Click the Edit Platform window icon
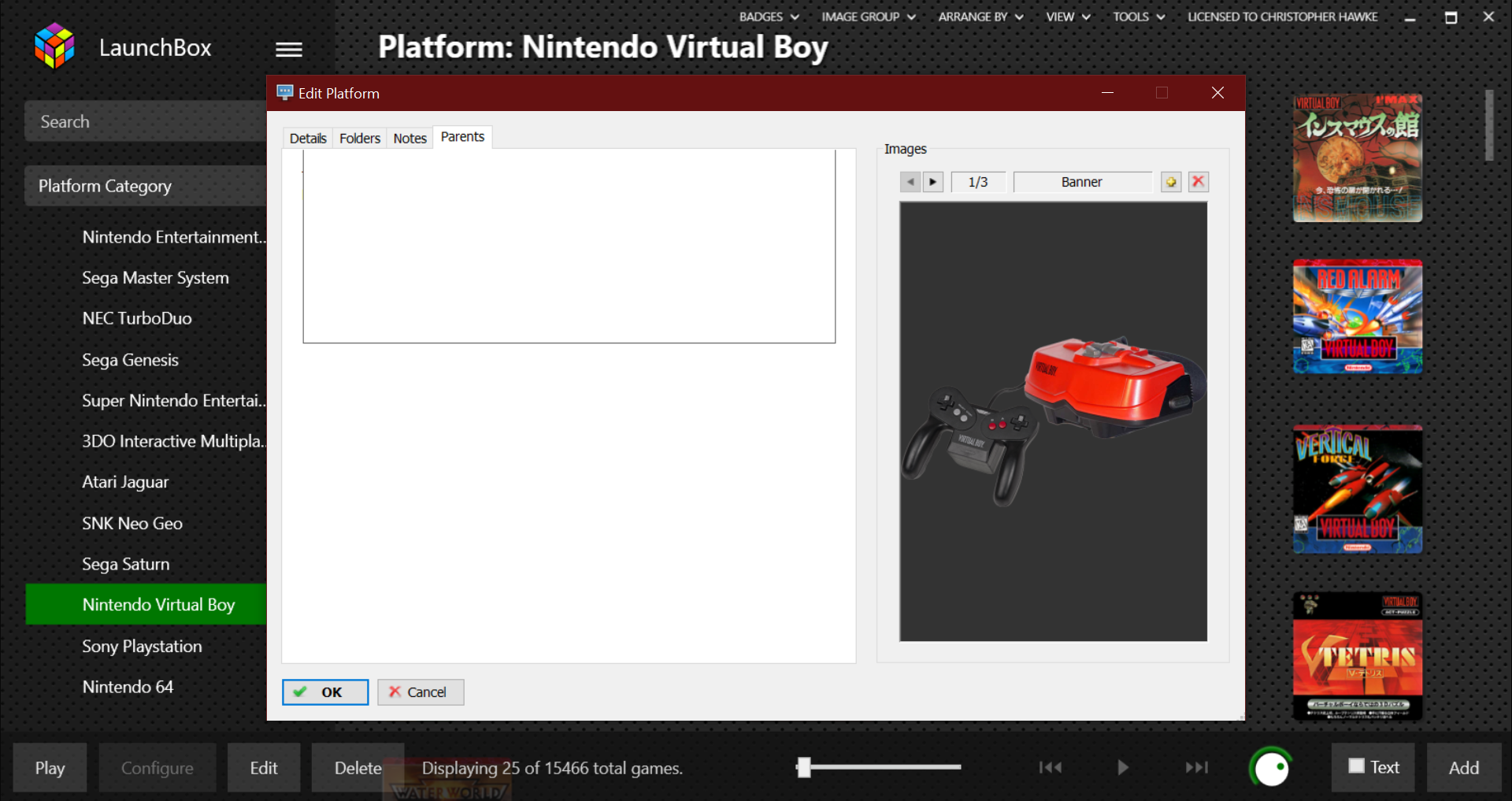Image resolution: width=1512 pixels, height=801 pixels. (x=285, y=93)
